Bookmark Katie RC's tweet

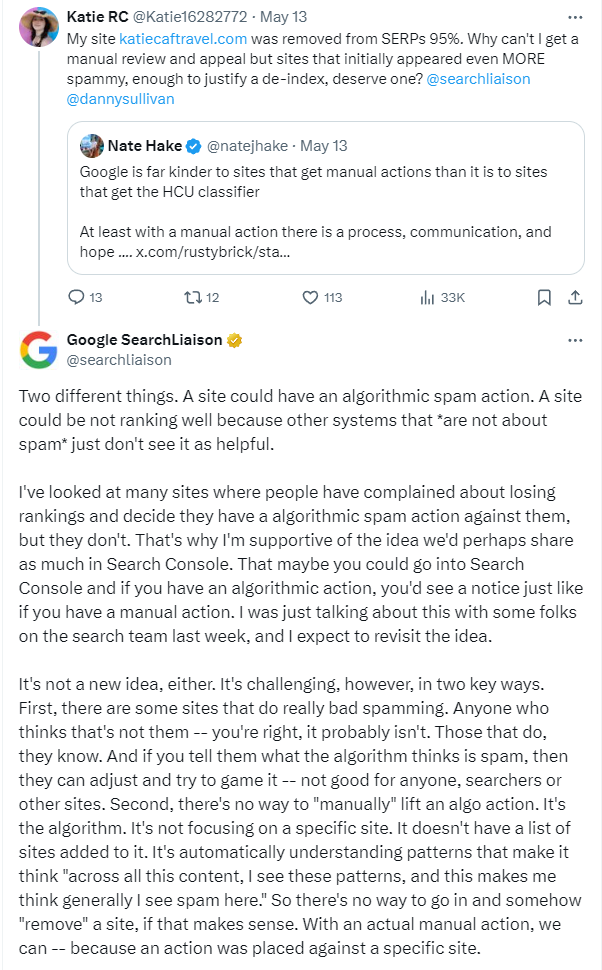click(x=544, y=298)
